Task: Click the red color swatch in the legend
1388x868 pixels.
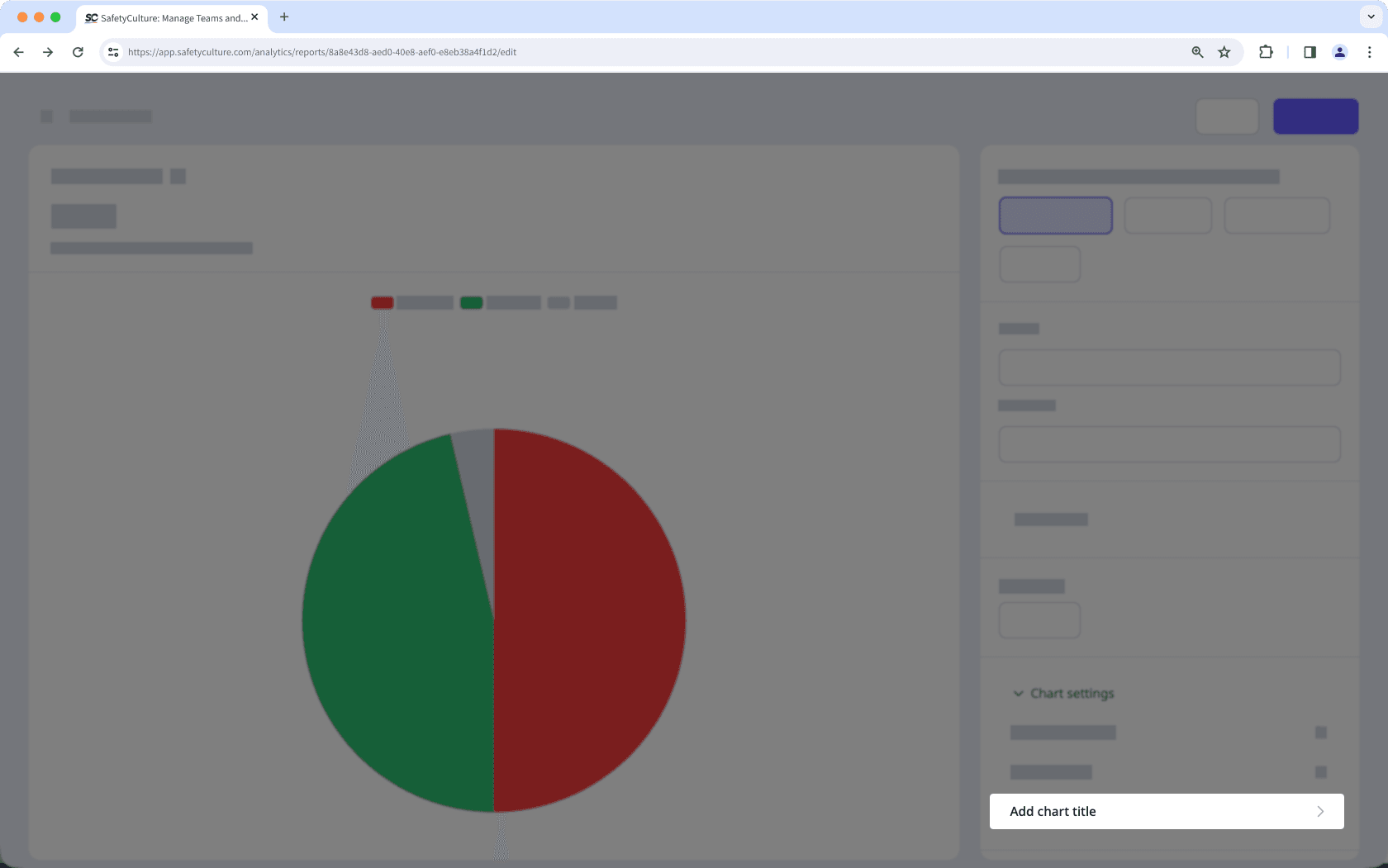Action: (382, 302)
